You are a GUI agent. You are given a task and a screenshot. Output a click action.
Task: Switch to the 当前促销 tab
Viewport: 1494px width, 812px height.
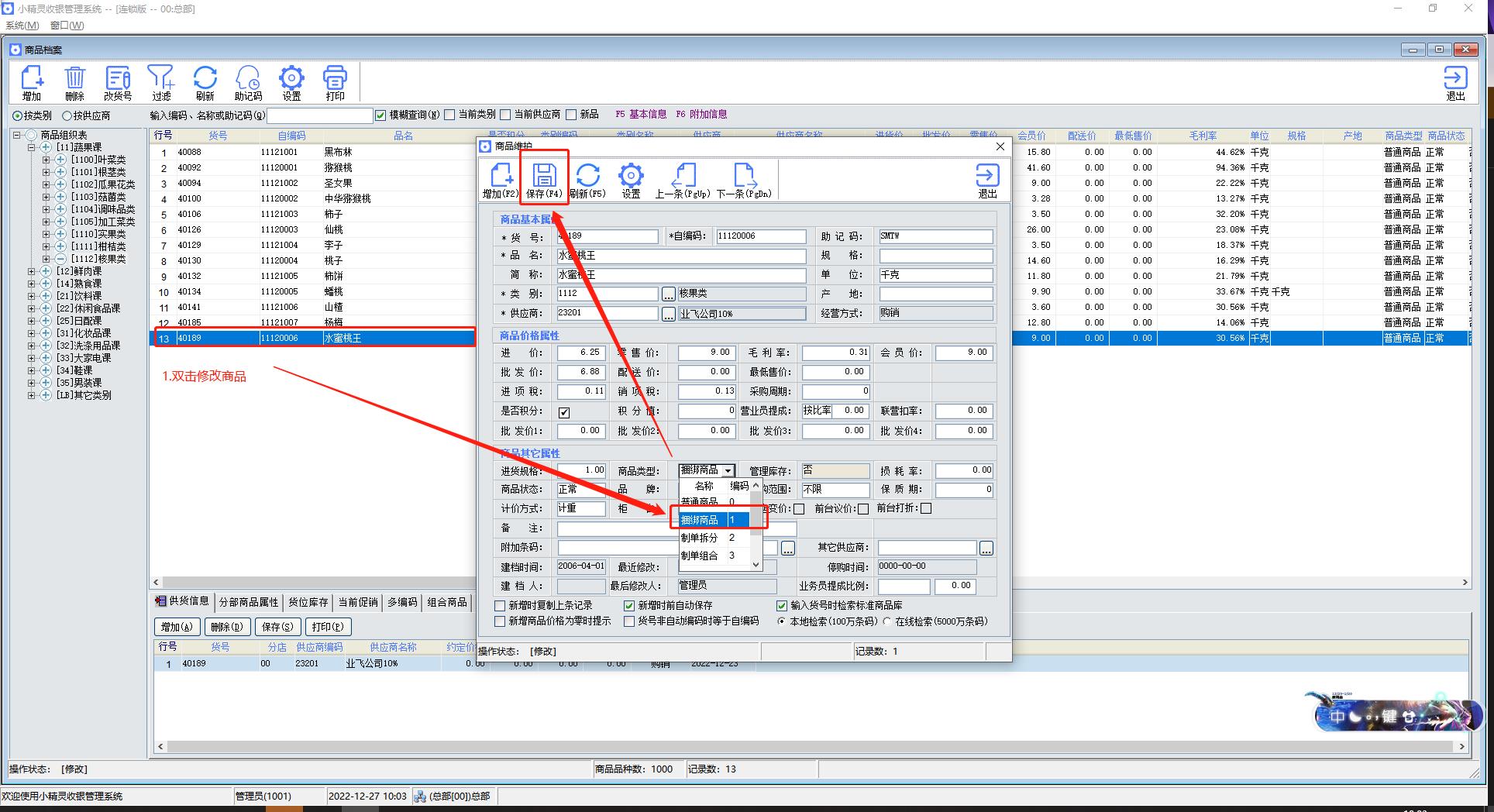point(358,602)
